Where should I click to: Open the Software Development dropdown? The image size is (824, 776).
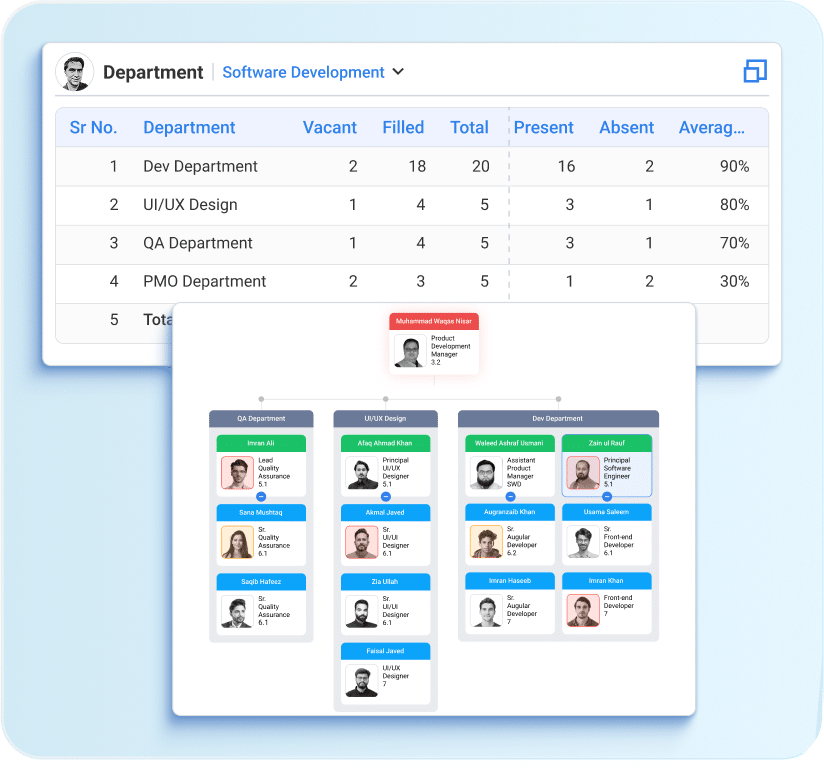[305, 72]
